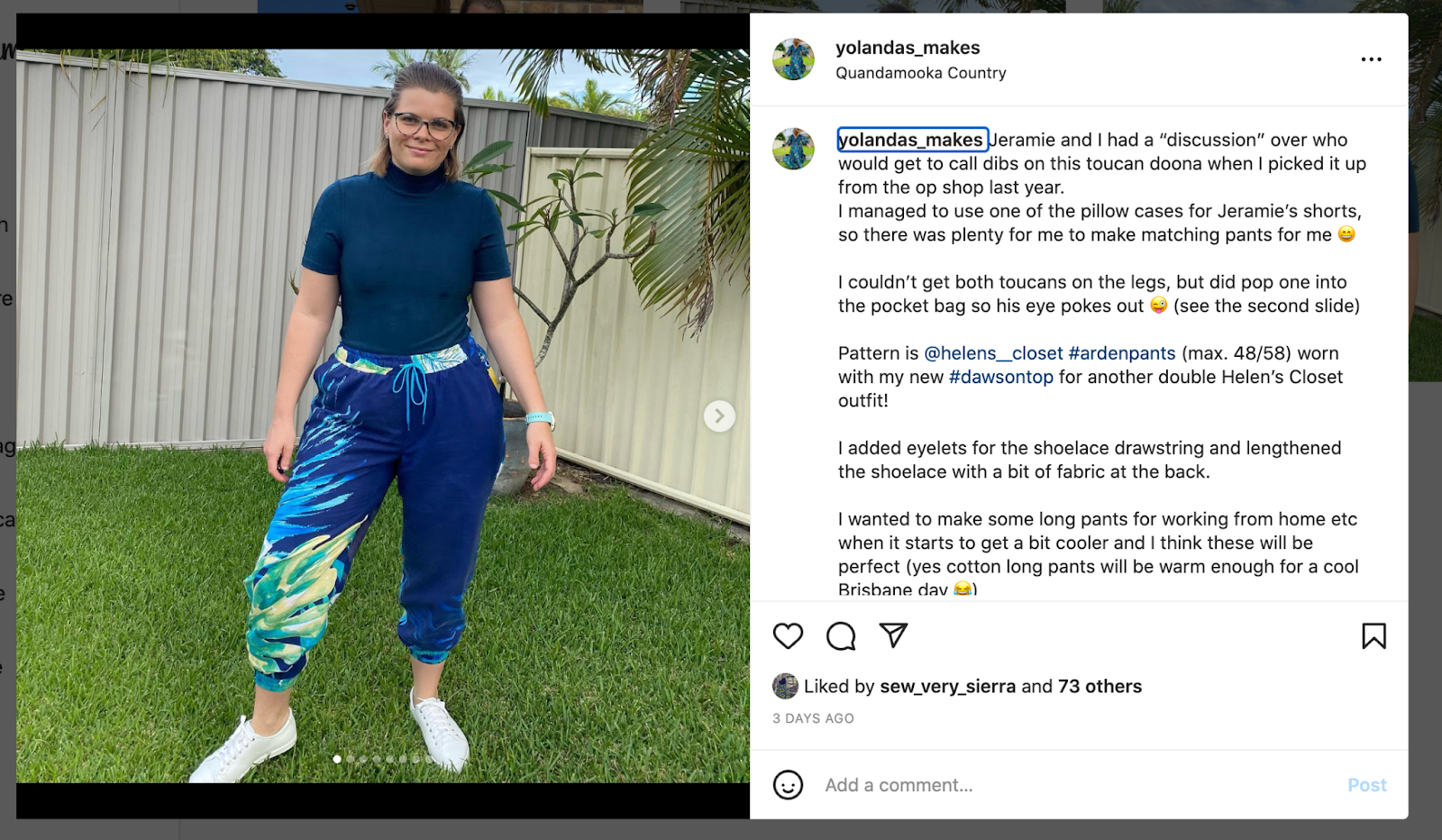View sew_very_sierra's profile from likes
The width and height of the screenshot is (1442, 840).
[x=947, y=687]
